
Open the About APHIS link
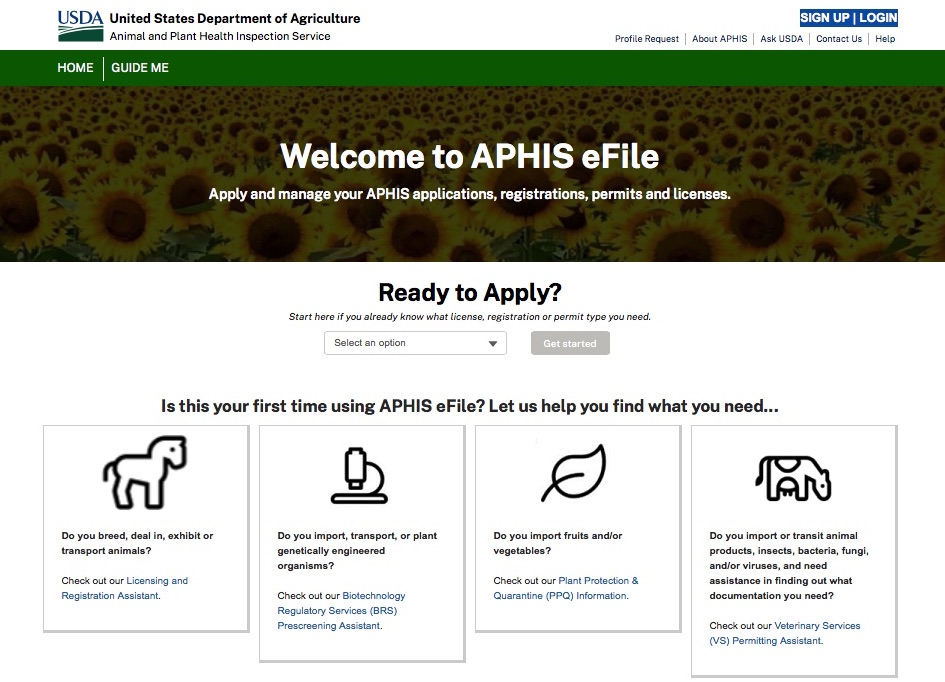pyautogui.click(x=720, y=39)
